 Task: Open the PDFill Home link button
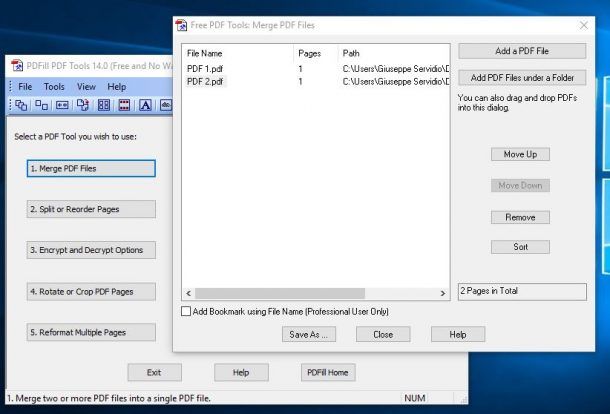tap(328, 372)
